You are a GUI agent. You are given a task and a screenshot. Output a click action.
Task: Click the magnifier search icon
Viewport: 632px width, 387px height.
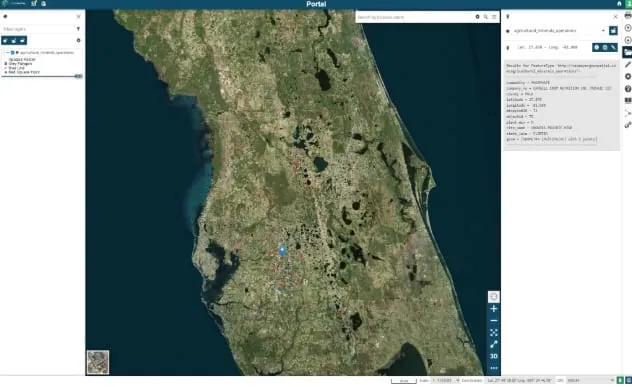(486, 17)
